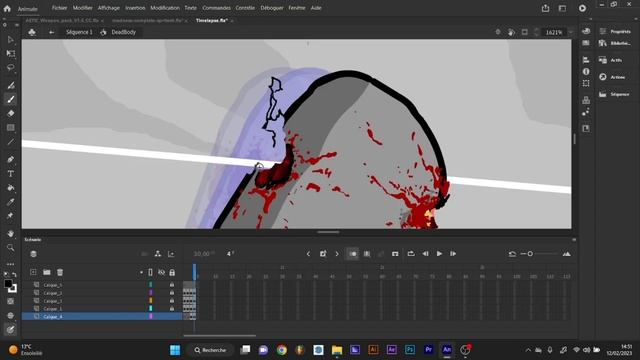Screen dimensions: 640x360
Task: Open the Insertion menu
Action: click(135, 8)
